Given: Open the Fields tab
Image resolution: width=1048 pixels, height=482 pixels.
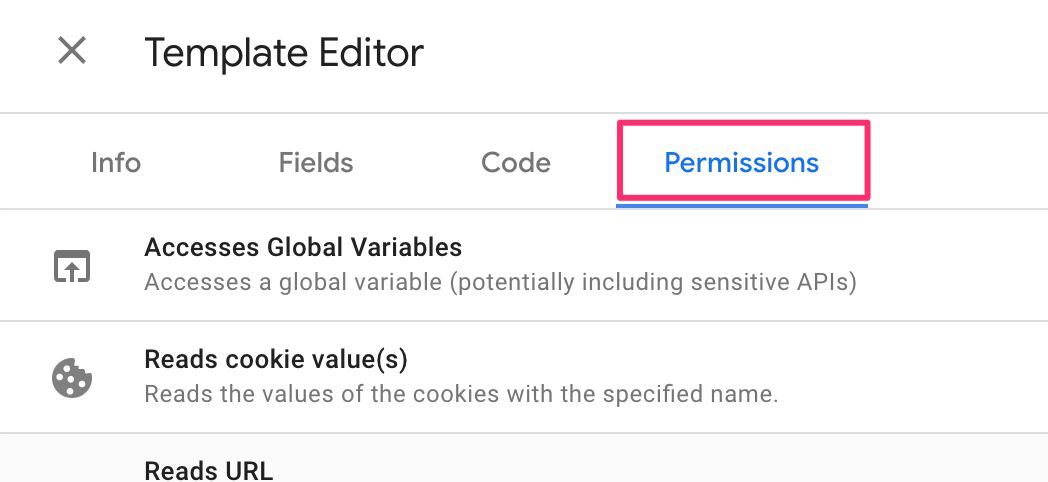Looking at the screenshot, I should [315, 162].
